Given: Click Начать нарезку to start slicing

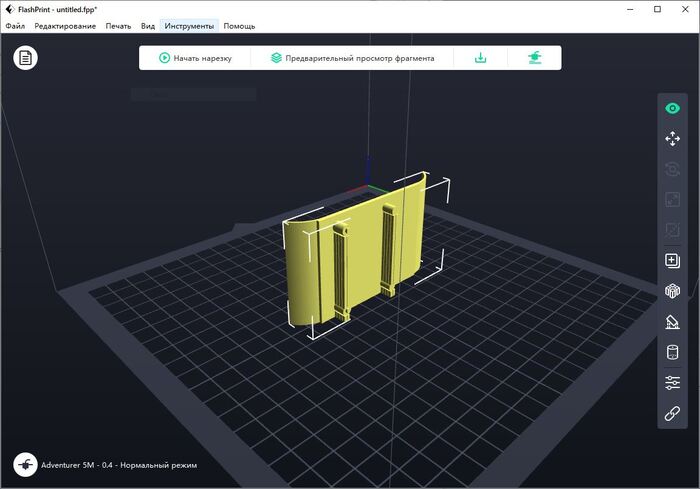Looking at the screenshot, I should pos(195,58).
